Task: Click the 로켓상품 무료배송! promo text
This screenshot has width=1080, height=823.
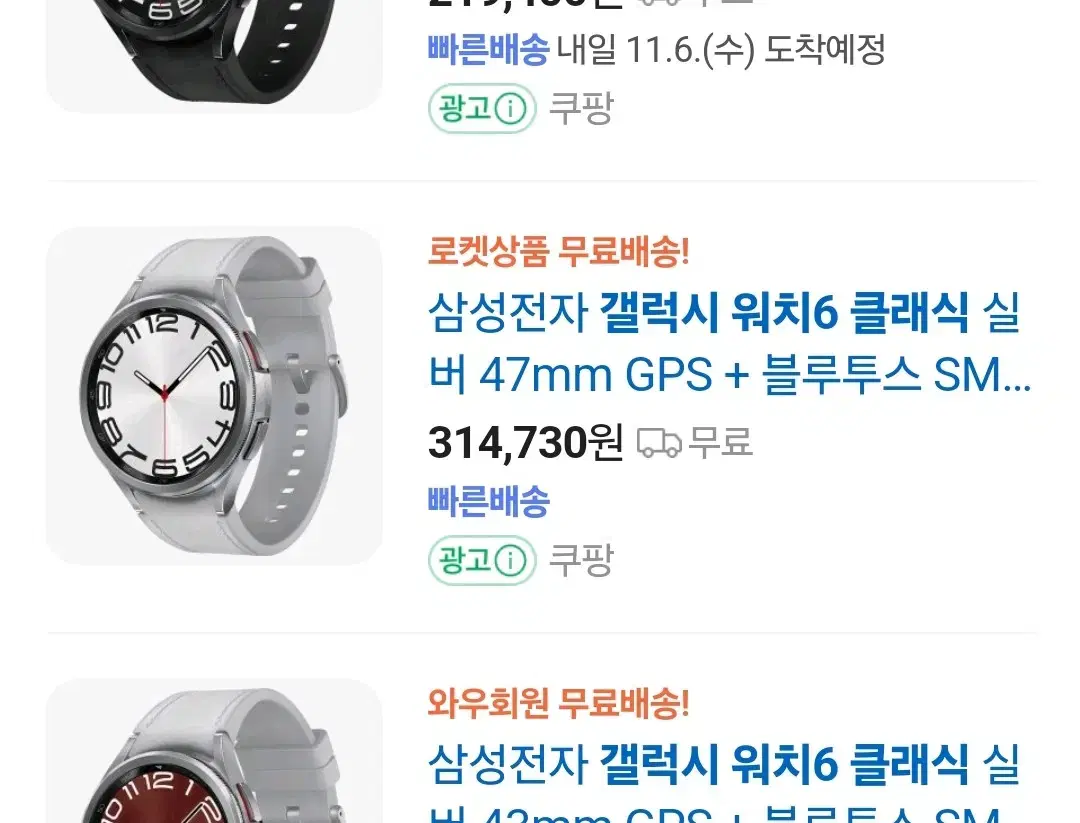Action: 559,251
